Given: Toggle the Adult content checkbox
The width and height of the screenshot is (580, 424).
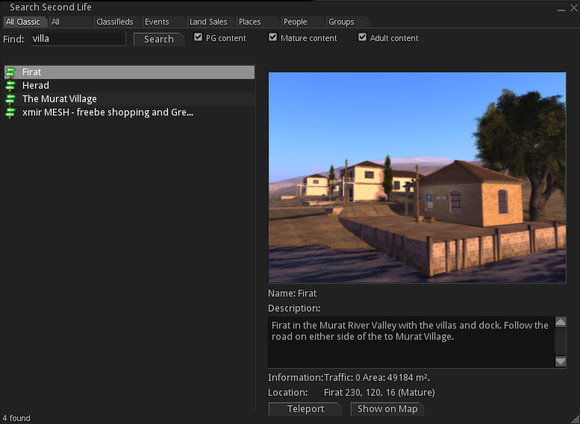Looking at the screenshot, I should (362, 37).
